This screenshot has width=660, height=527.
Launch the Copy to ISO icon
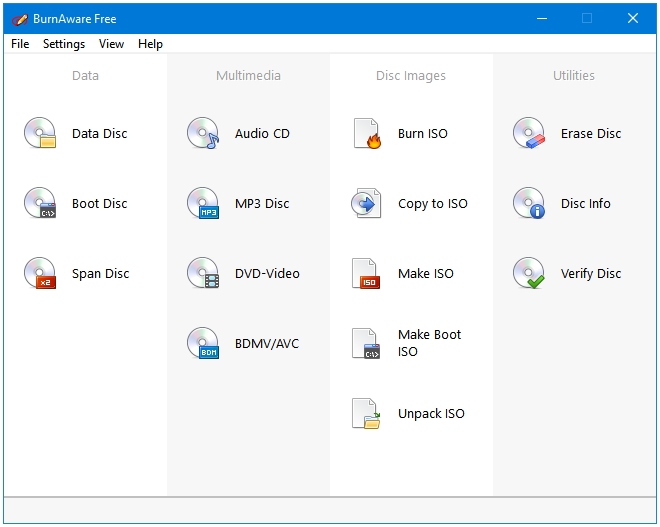tap(366, 203)
